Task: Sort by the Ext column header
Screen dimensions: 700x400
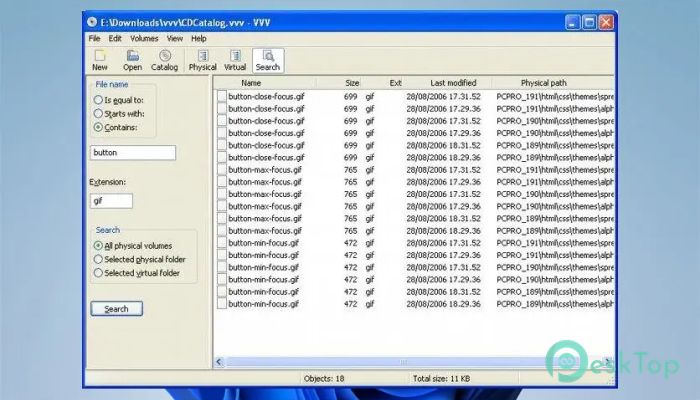Action: click(x=395, y=83)
